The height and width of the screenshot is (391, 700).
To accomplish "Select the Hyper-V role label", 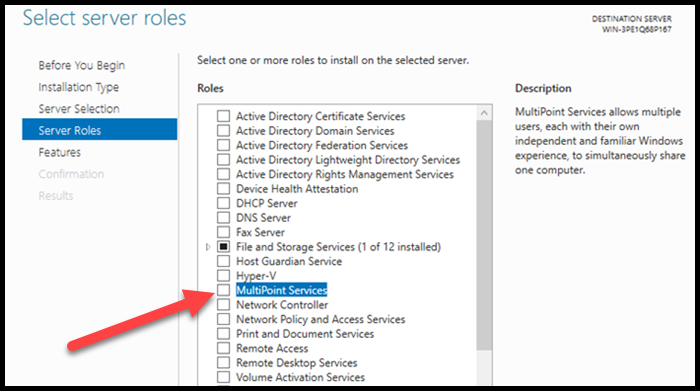I will click(x=256, y=276).
